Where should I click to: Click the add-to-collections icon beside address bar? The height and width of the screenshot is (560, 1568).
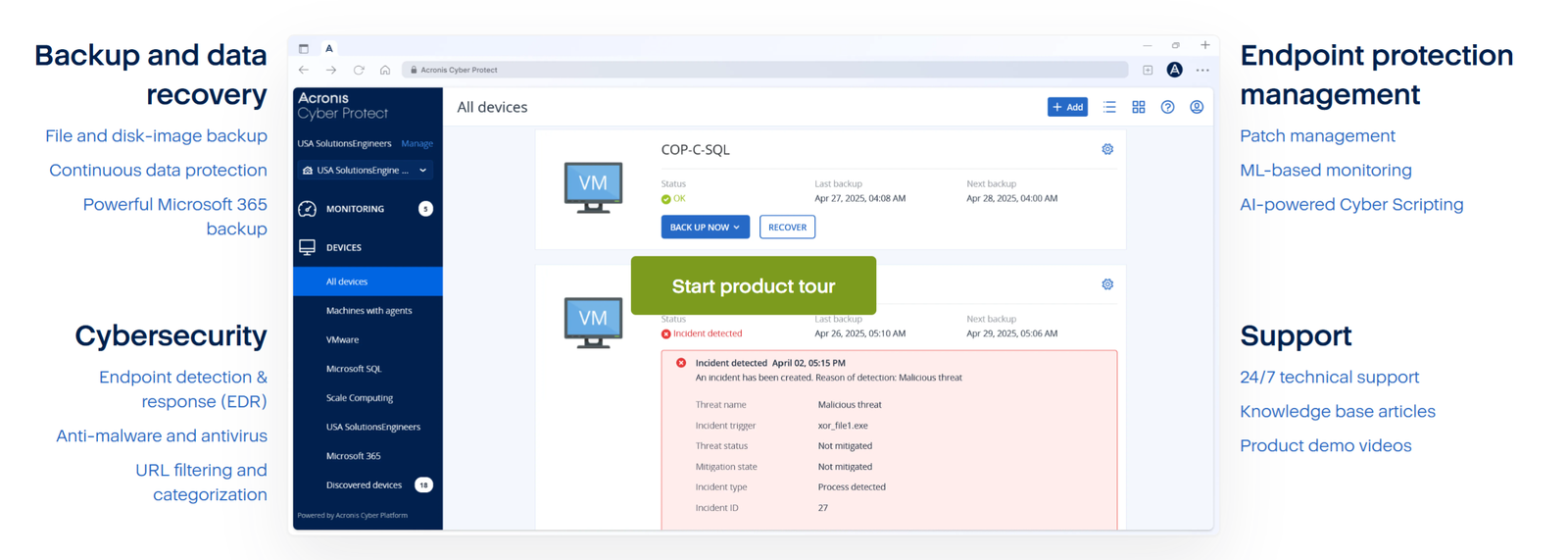click(x=1148, y=70)
